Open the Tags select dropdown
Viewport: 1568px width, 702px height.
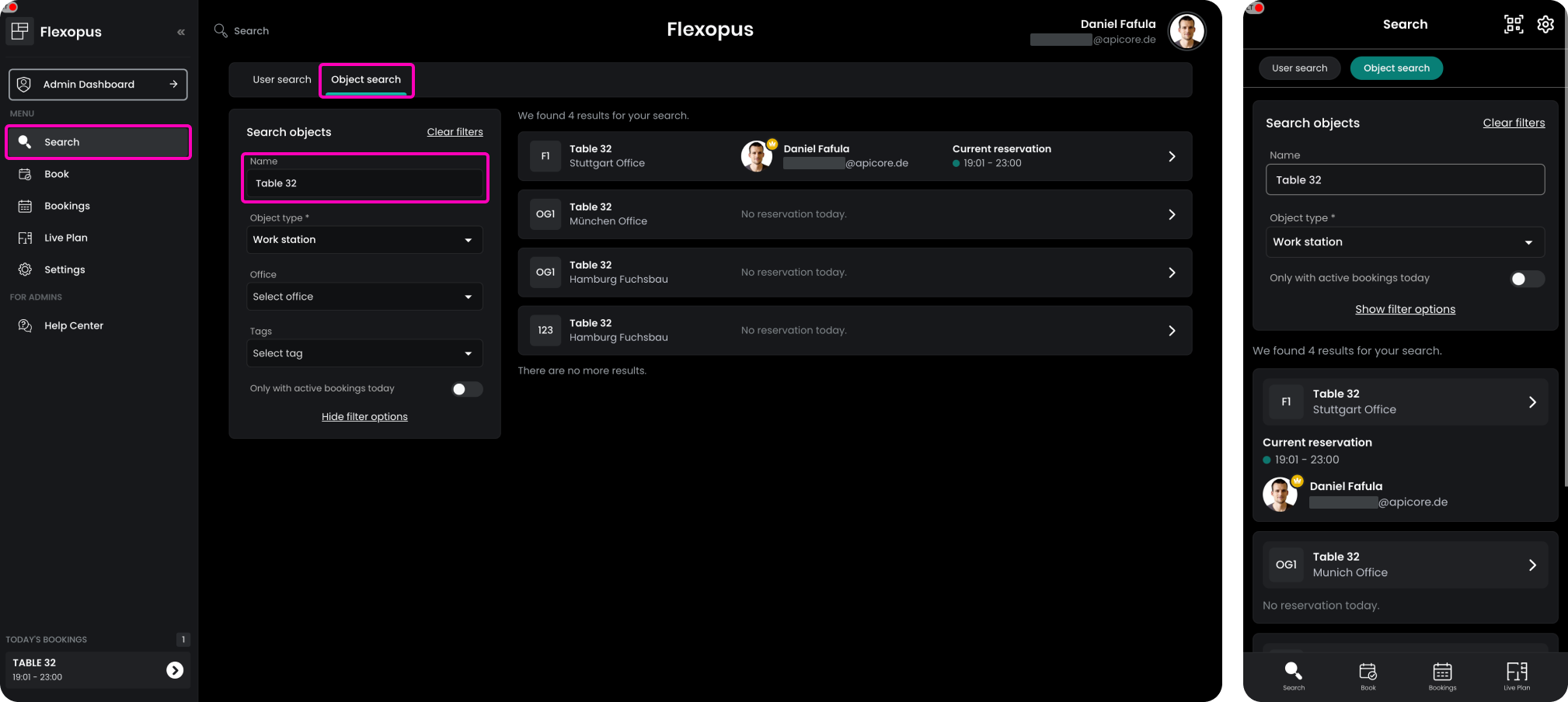364,353
